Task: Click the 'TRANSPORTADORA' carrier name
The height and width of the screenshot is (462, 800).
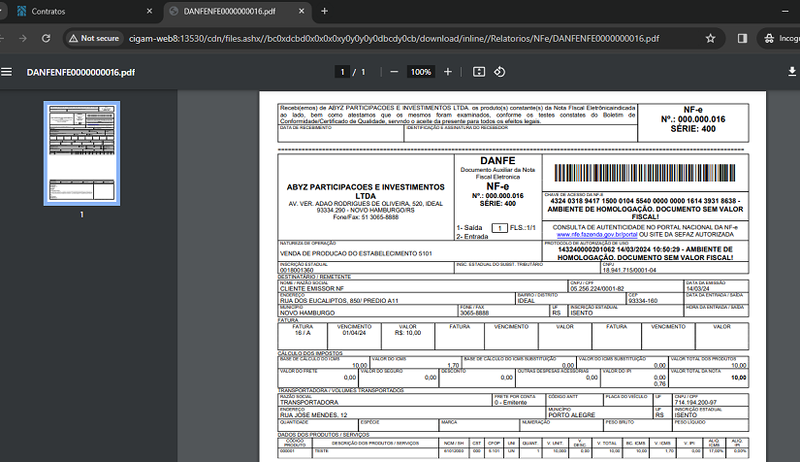Action: (x=309, y=402)
